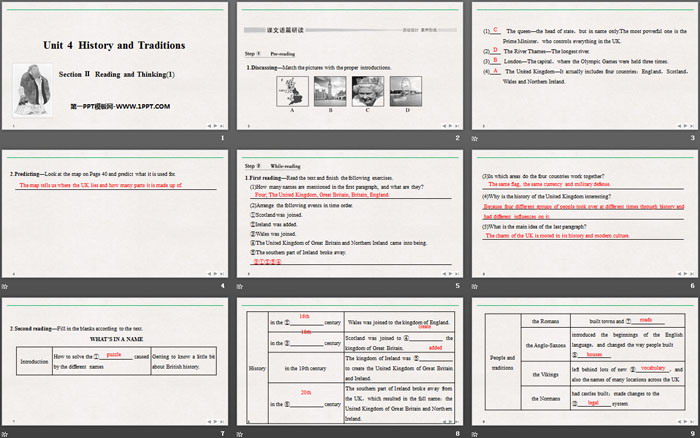This screenshot has width=700, height=438.
Task: Select slide 7 titled WHAT'S IN A NAME
Action: (115, 362)
